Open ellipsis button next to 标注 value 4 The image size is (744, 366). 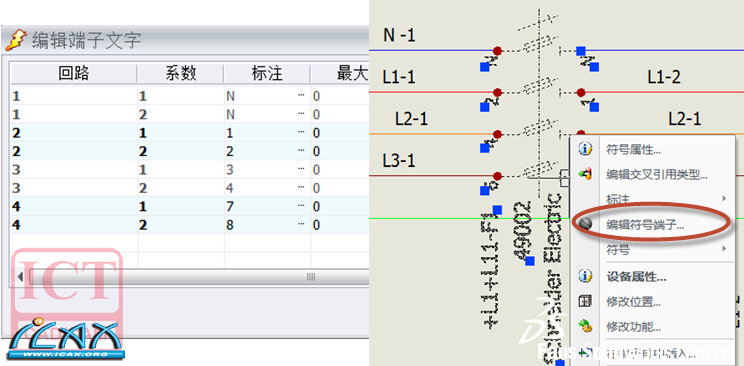[x=301, y=188]
